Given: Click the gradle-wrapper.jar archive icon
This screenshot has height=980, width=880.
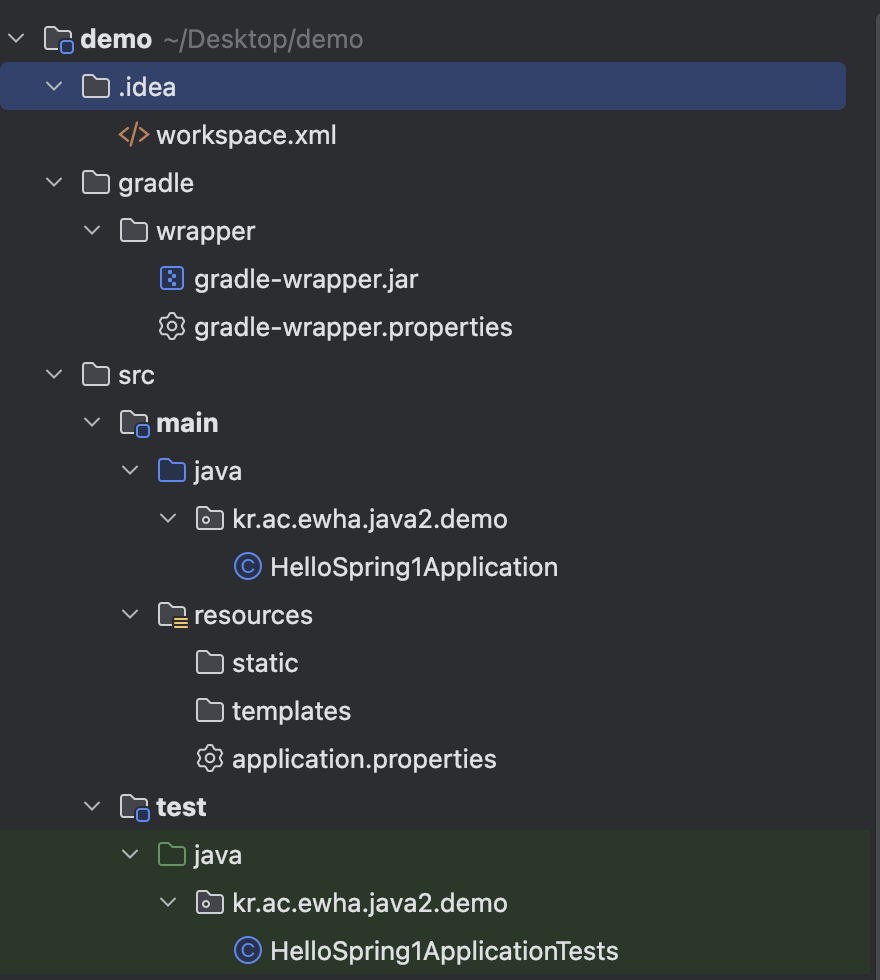Looking at the screenshot, I should tap(172, 279).
